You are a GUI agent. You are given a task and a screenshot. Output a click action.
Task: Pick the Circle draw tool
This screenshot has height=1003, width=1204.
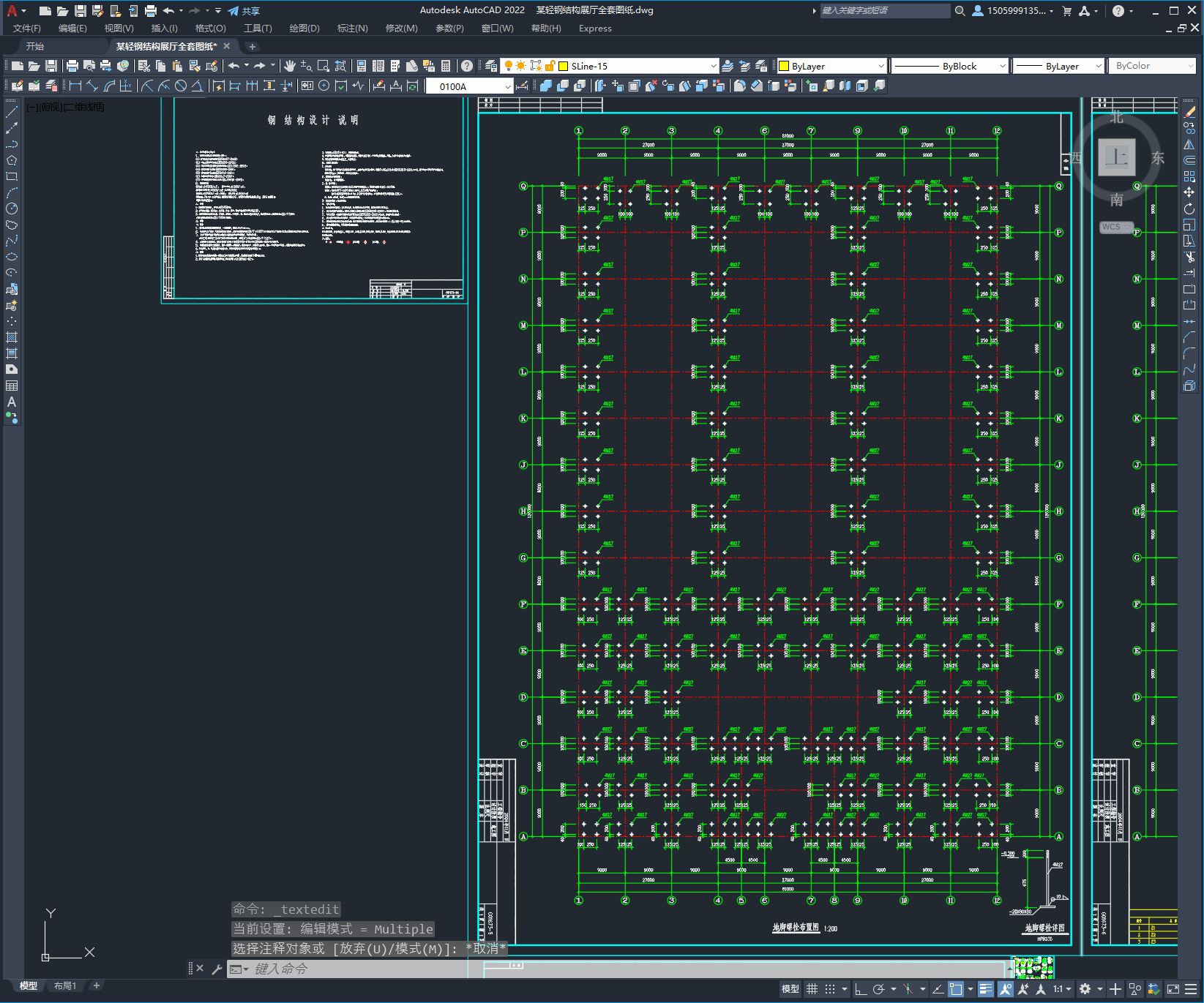point(12,209)
